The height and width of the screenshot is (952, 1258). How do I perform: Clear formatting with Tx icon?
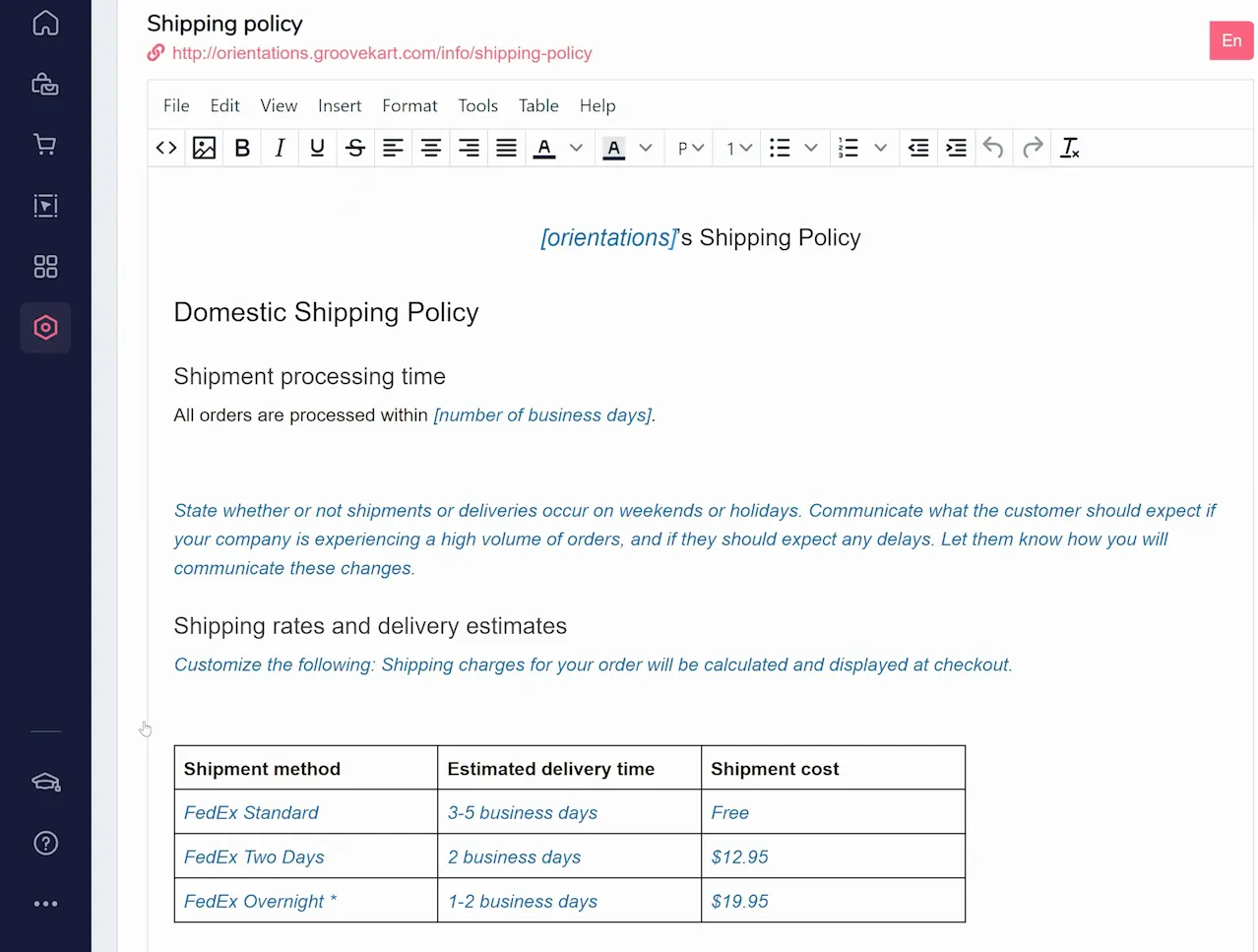pos(1069,148)
